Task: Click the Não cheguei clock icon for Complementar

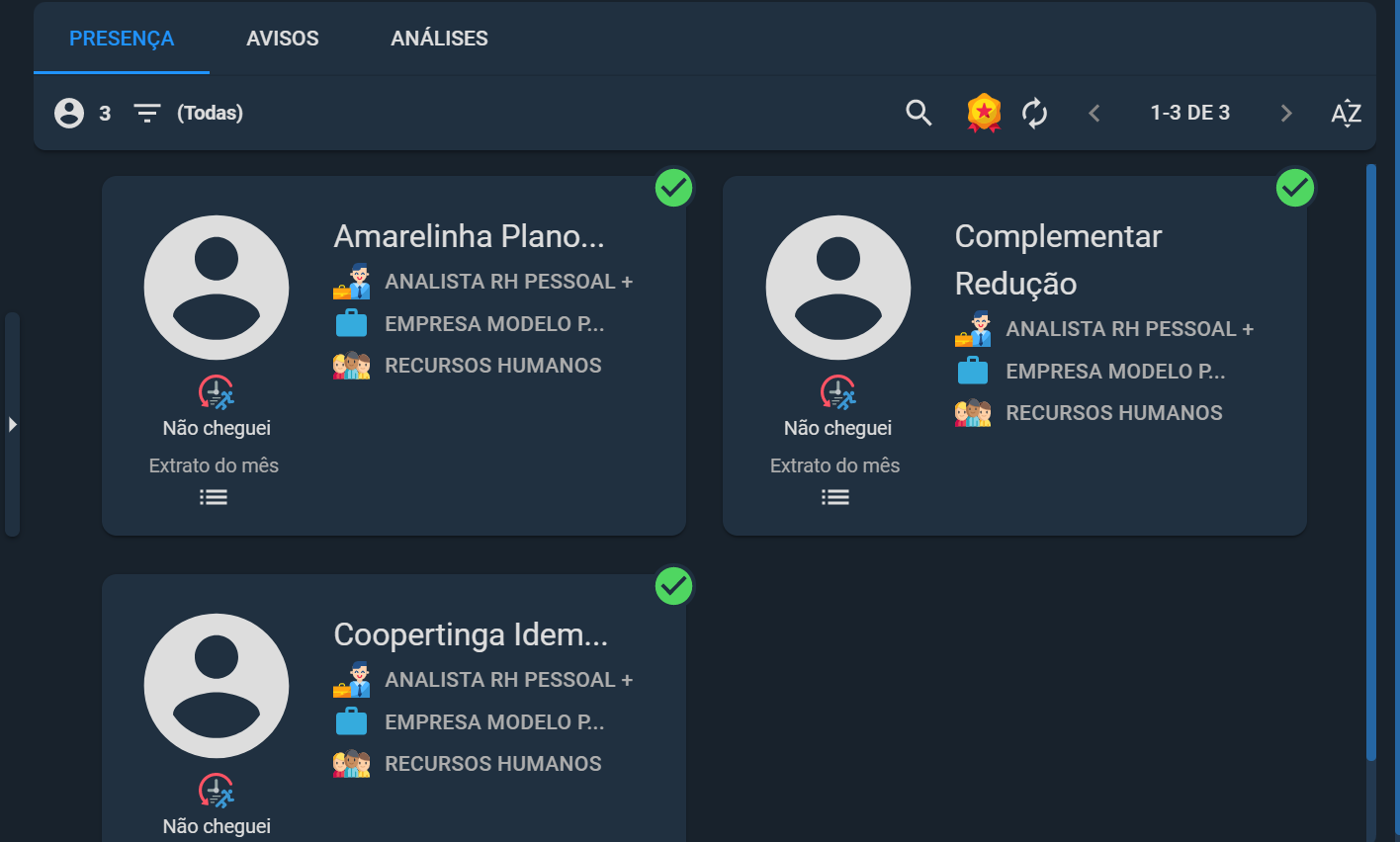Action: tap(837, 392)
